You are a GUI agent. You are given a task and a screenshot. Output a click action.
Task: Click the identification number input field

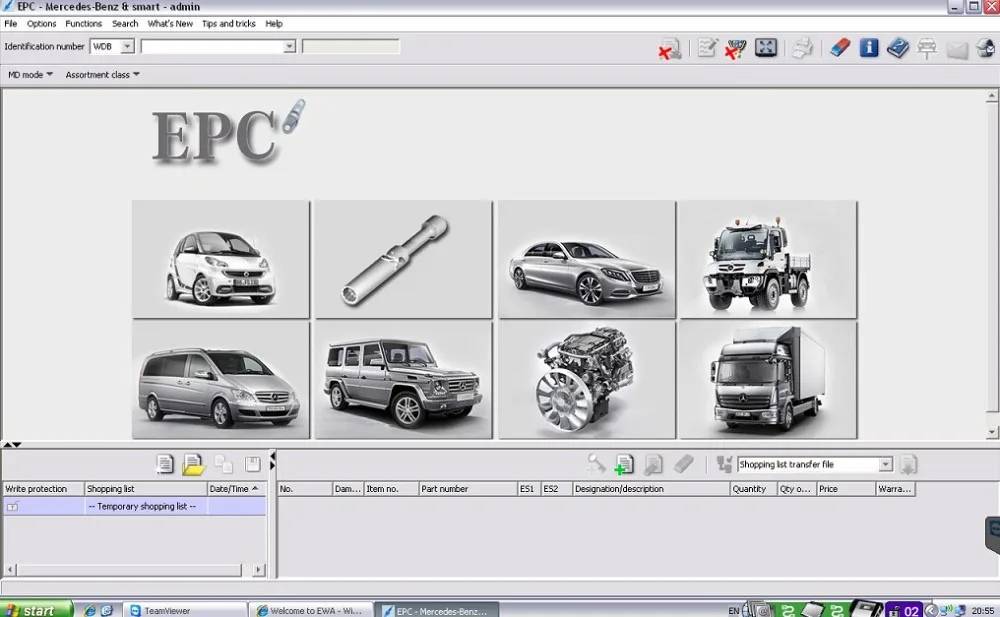pyautogui.click(x=212, y=47)
